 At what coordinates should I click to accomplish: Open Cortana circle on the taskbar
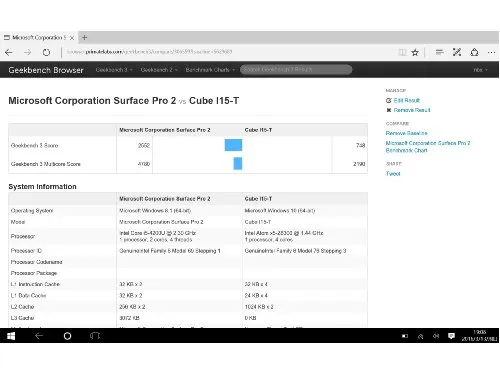pyautogui.click(x=67, y=336)
